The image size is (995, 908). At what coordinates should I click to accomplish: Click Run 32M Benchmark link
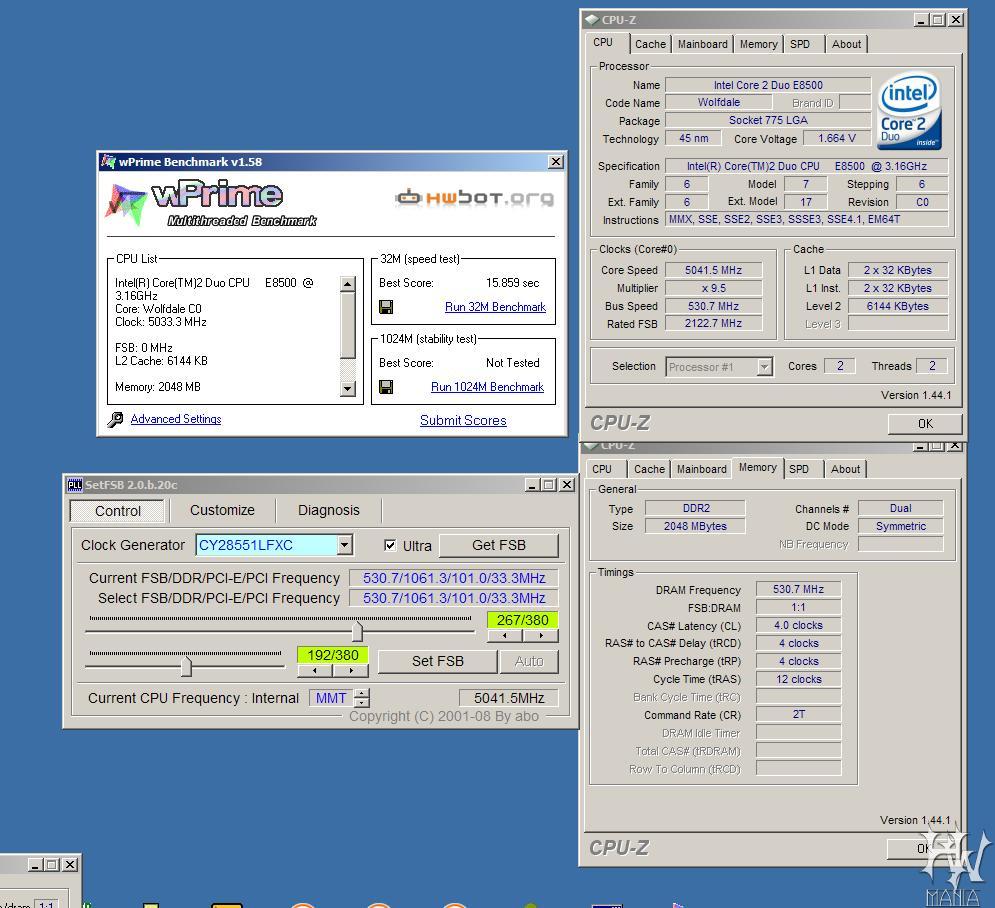pos(495,307)
